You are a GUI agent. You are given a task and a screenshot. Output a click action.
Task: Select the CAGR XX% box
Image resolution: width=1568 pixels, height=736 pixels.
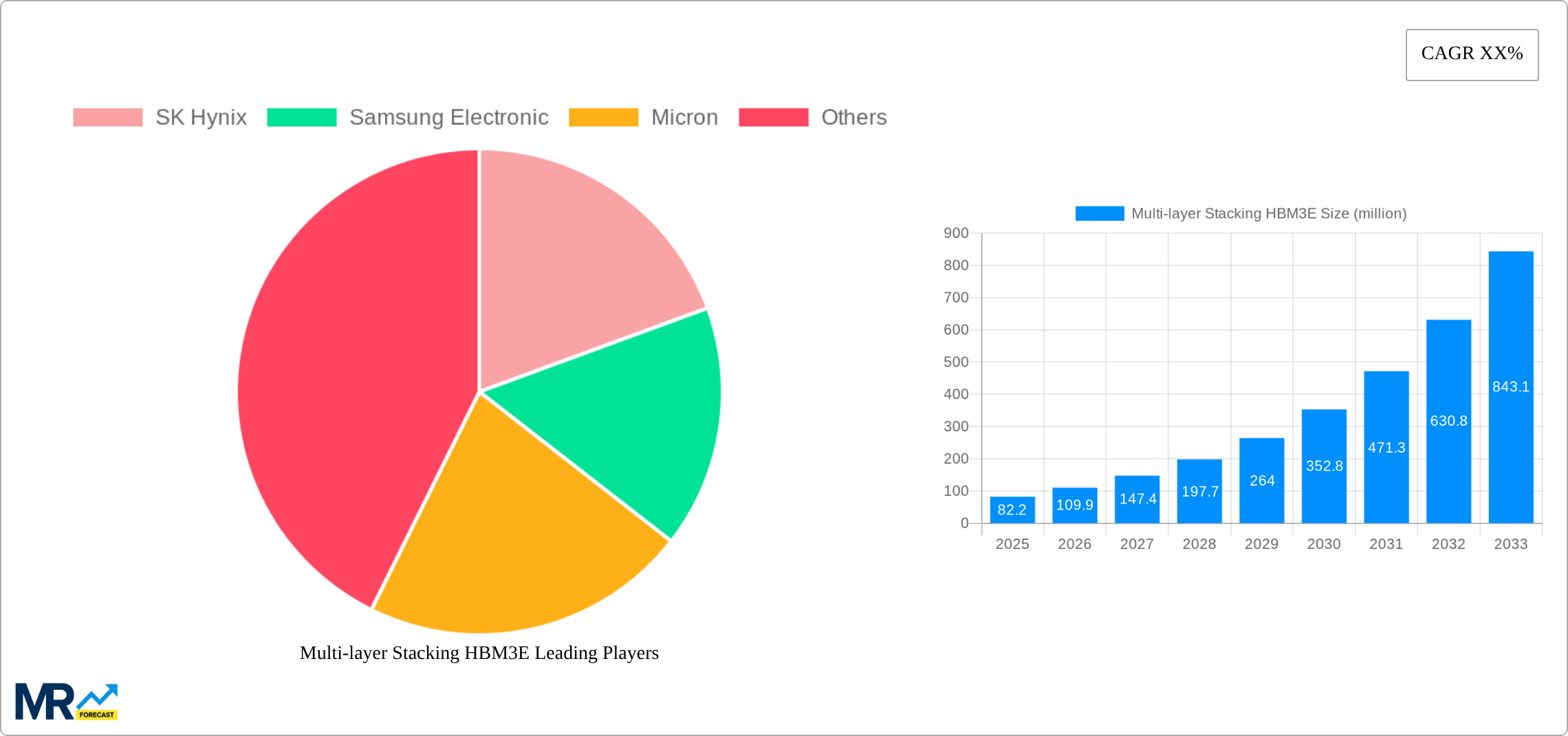coord(1472,54)
